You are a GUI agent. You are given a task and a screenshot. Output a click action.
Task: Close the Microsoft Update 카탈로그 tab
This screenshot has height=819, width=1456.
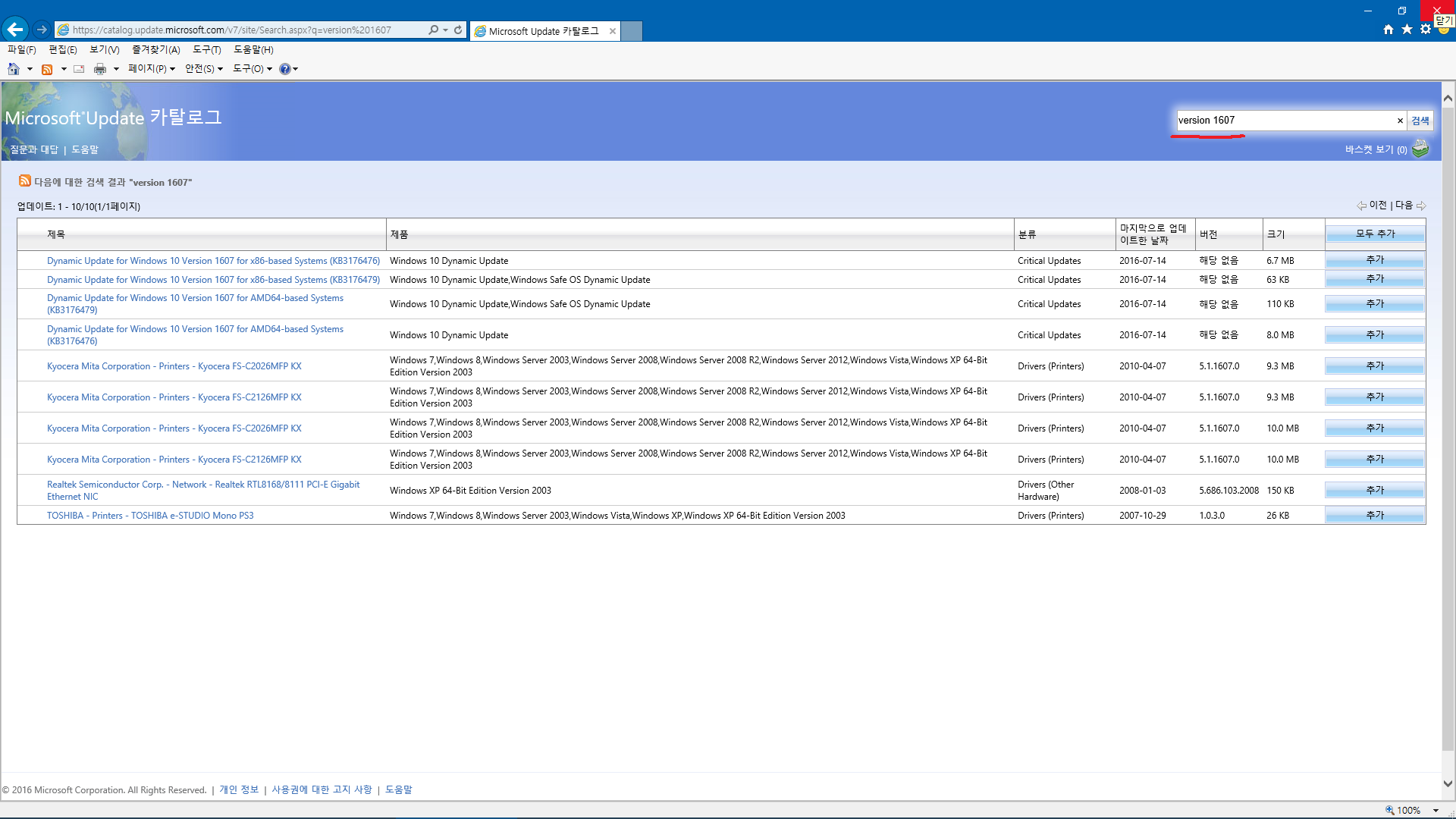click(612, 31)
